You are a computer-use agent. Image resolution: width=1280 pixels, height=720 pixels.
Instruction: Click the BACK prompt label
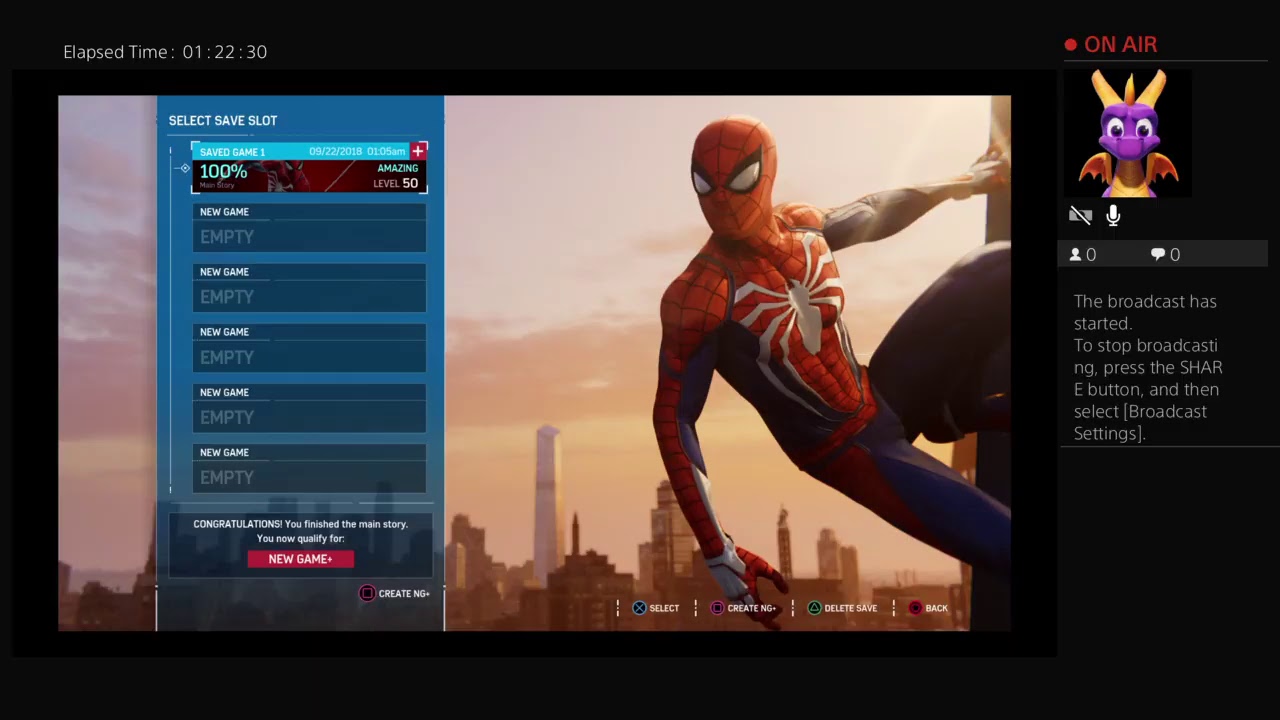coord(937,608)
